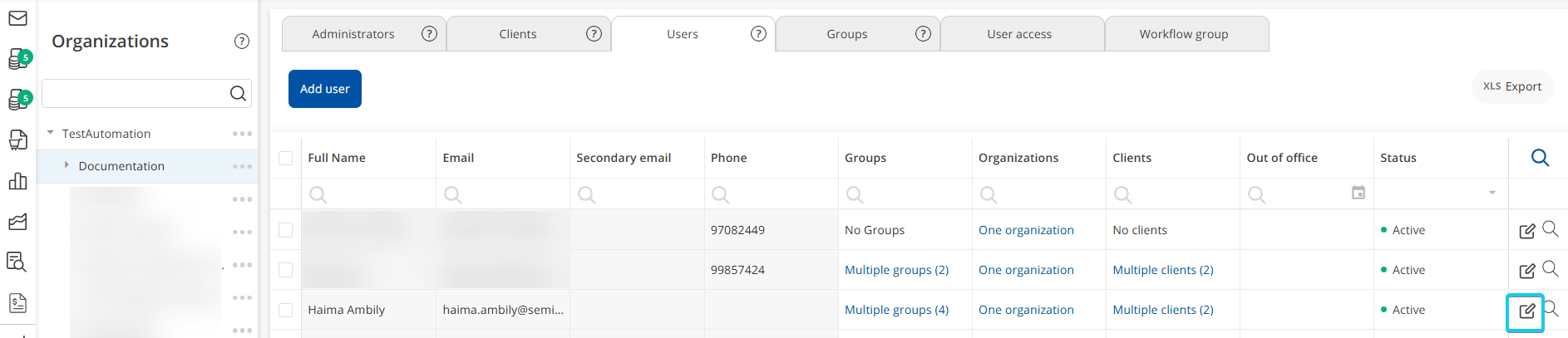Select checkbox for the 97082449 row
Viewport: 1568px width, 338px height.
pyautogui.click(x=286, y=230)
